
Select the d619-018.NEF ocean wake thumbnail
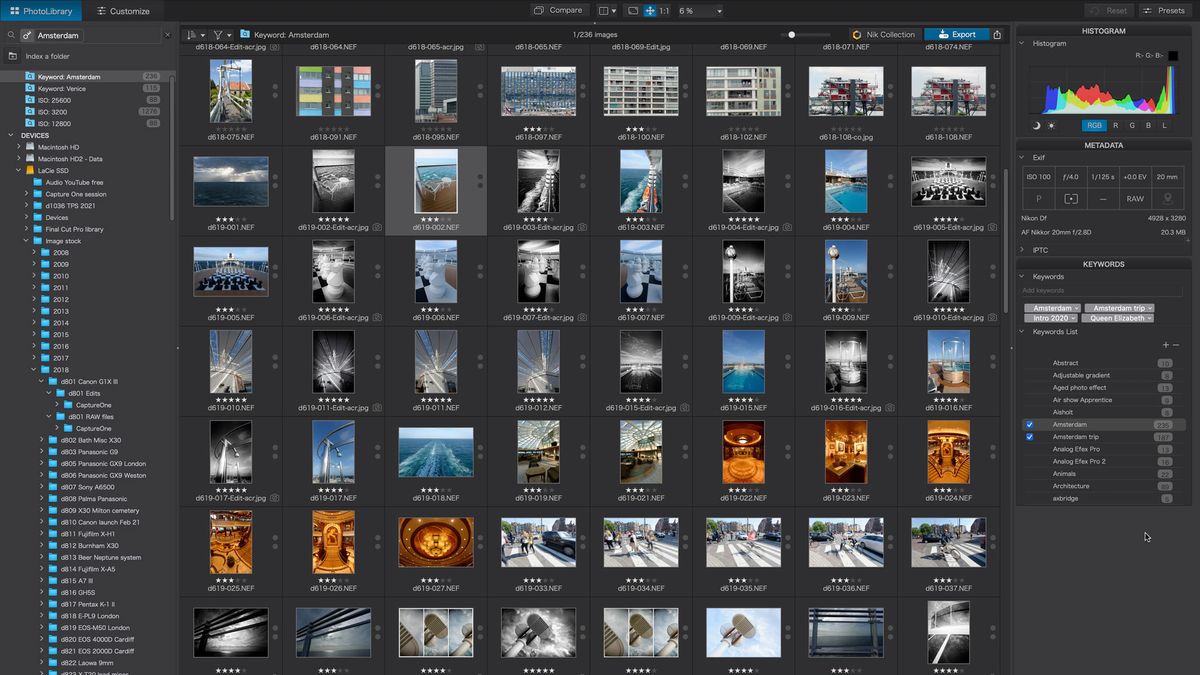click(436, 451)
